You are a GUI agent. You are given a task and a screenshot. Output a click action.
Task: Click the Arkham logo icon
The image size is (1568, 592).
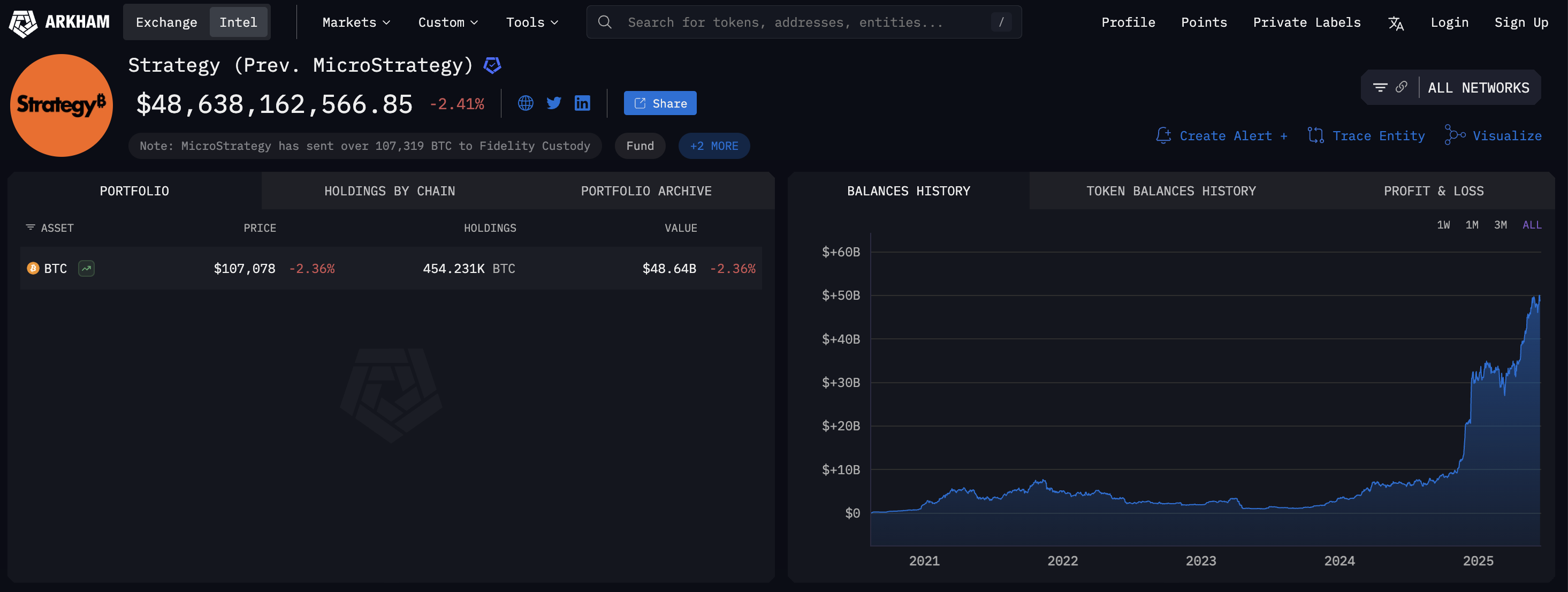[23, 23]
